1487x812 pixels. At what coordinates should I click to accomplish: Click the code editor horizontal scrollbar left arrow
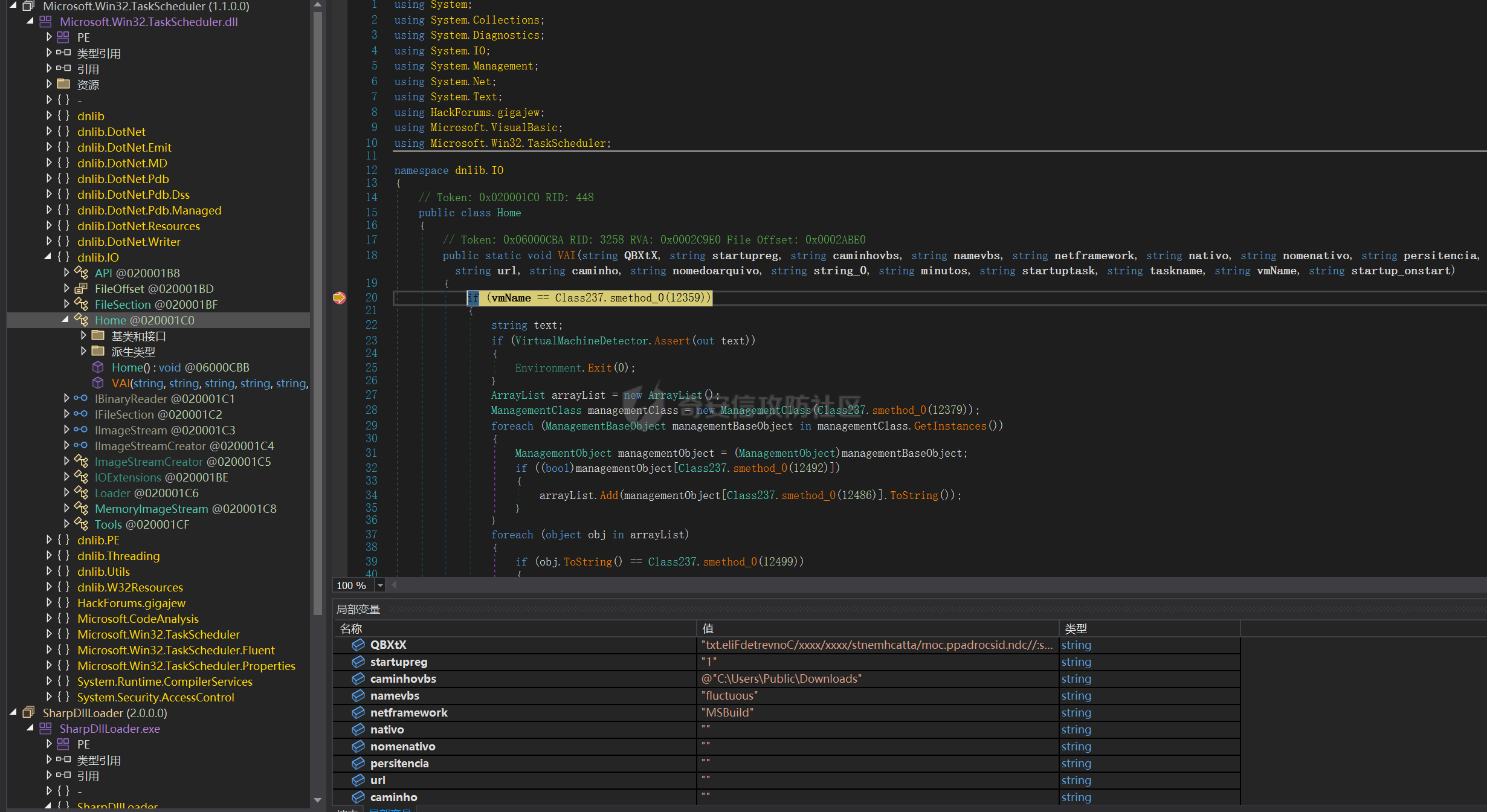point(394,585)
